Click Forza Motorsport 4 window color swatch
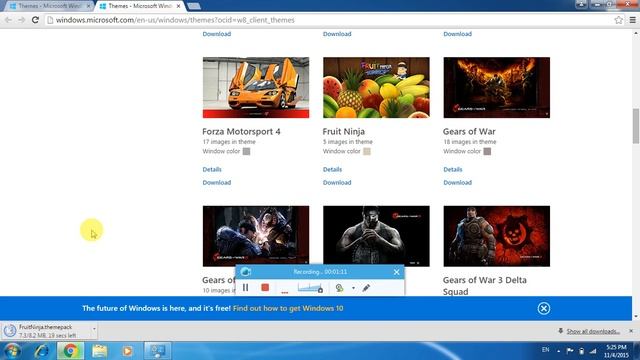The image size is (640, 360). pyautogui.click(x=246, y=151)
